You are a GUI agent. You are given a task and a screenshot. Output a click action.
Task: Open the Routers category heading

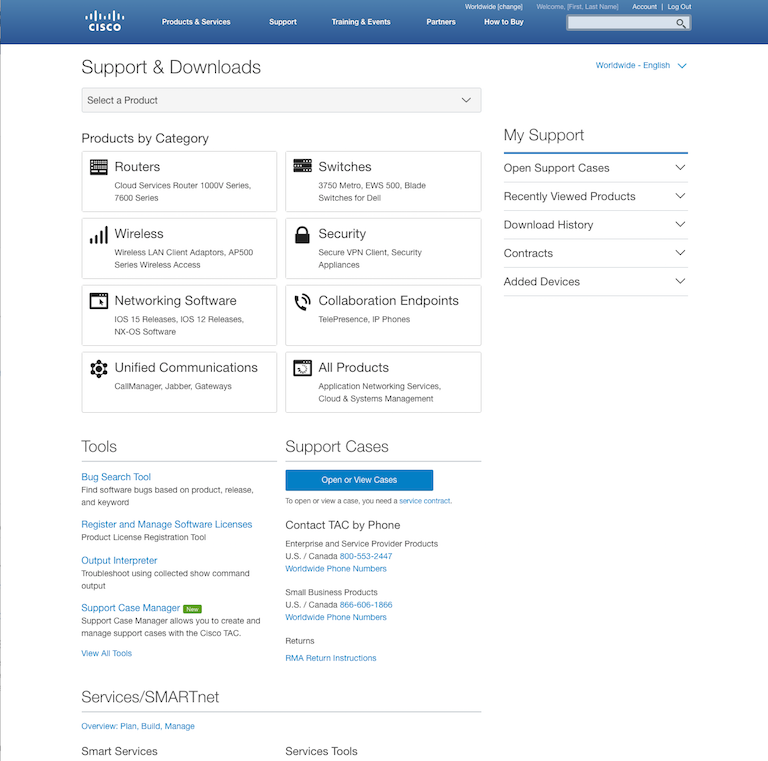click(137, 167)
